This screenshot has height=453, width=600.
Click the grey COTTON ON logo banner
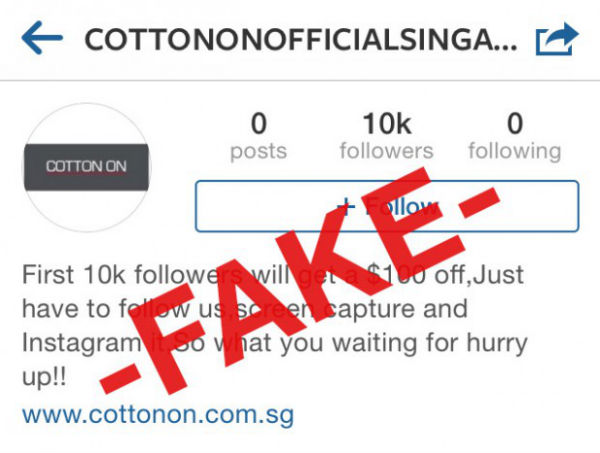86,167
